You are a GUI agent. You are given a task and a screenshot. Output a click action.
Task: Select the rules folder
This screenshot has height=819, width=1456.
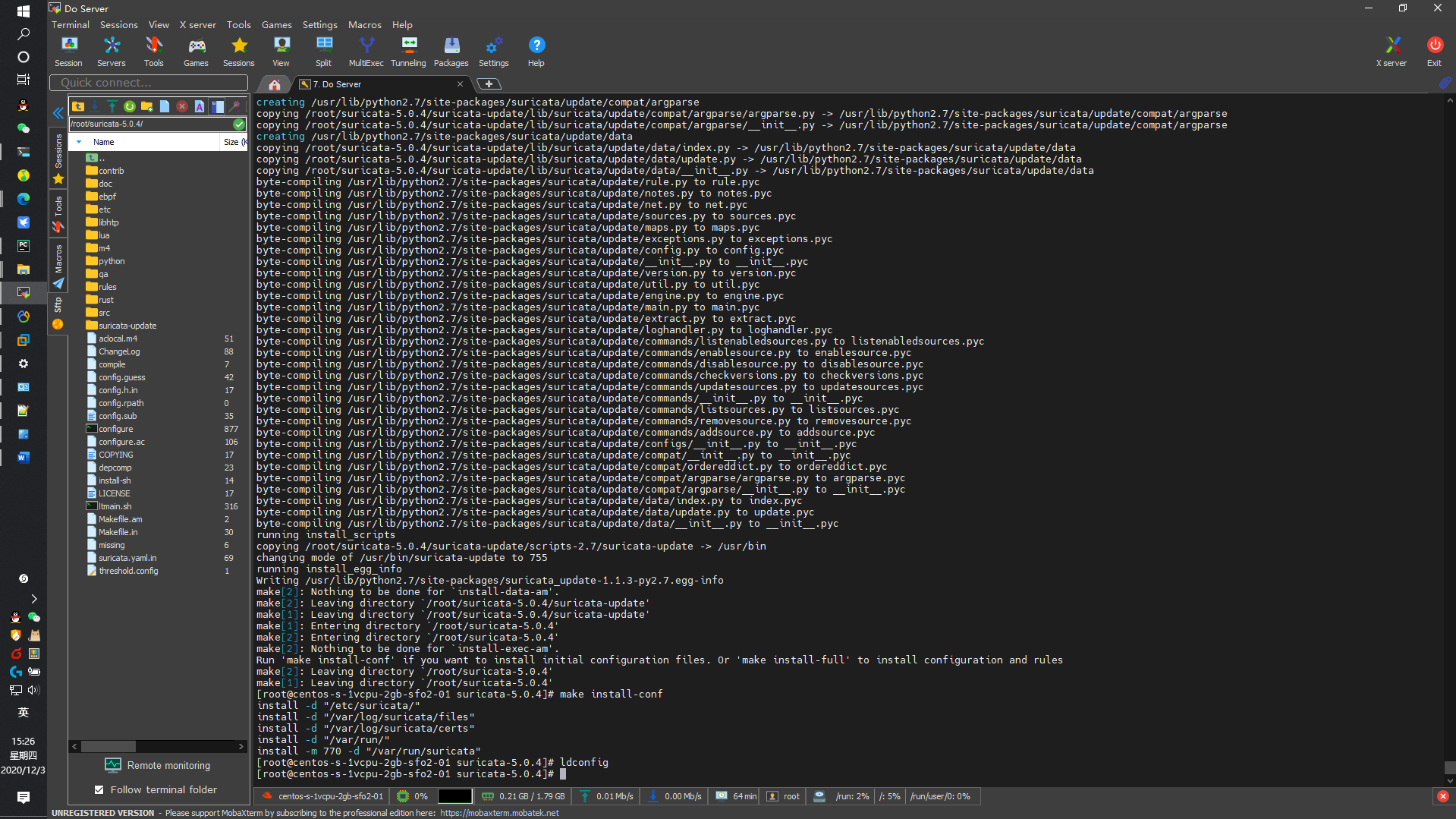[x=102, y=287]
